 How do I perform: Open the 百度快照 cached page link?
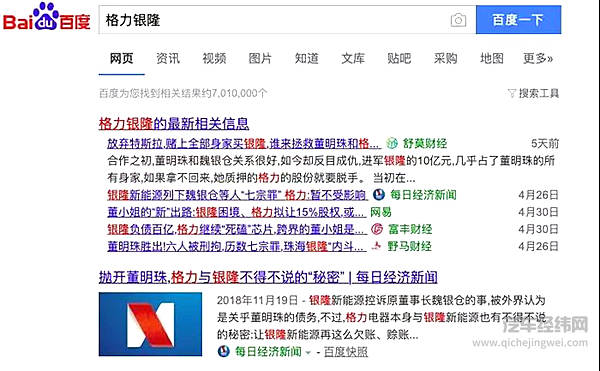pos(346,351)
